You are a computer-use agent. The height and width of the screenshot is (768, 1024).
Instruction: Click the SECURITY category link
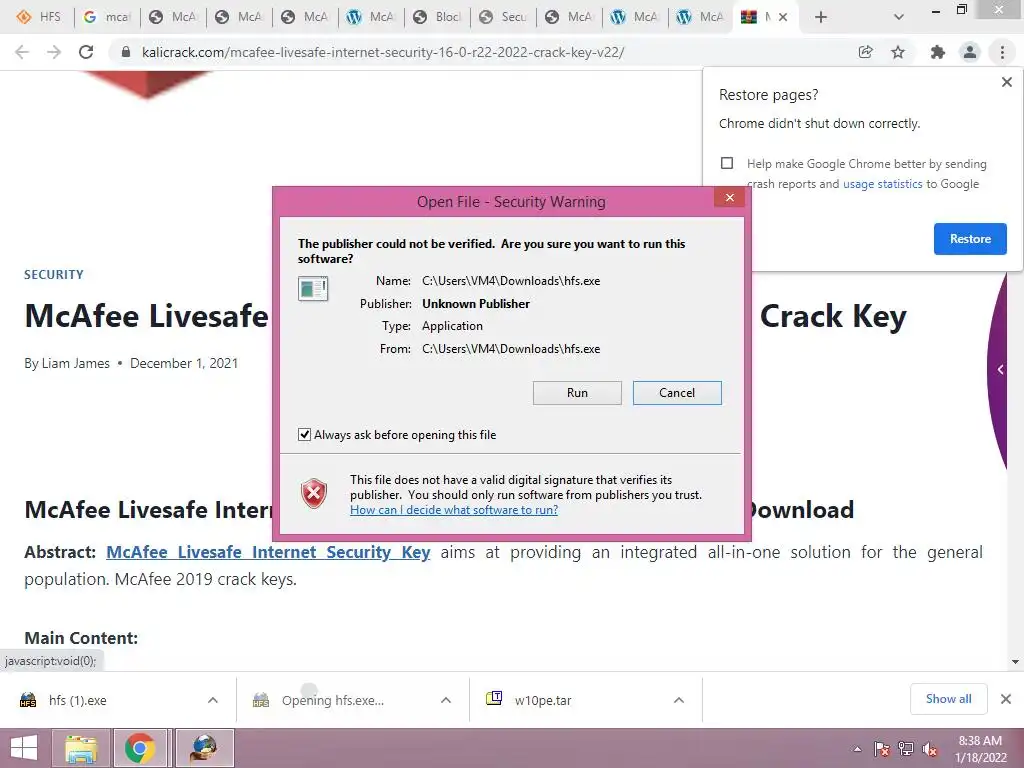[x=54, y=275]
